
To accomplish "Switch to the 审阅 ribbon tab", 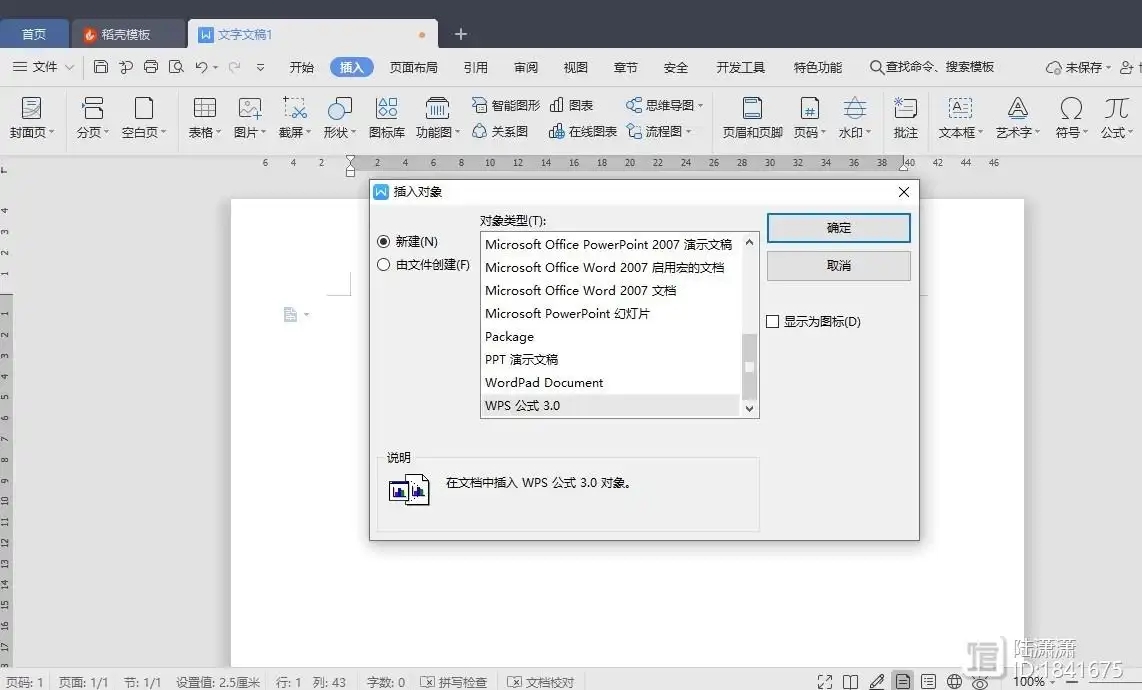I will click(526, 67).
